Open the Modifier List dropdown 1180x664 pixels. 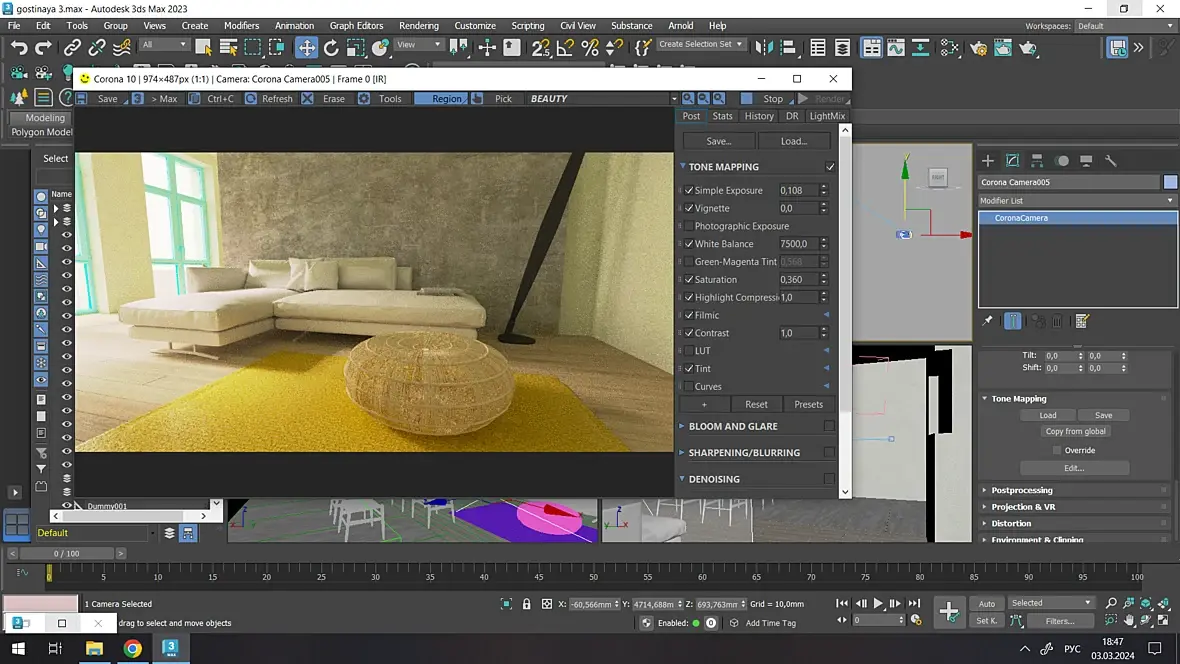pos(1076,201)
